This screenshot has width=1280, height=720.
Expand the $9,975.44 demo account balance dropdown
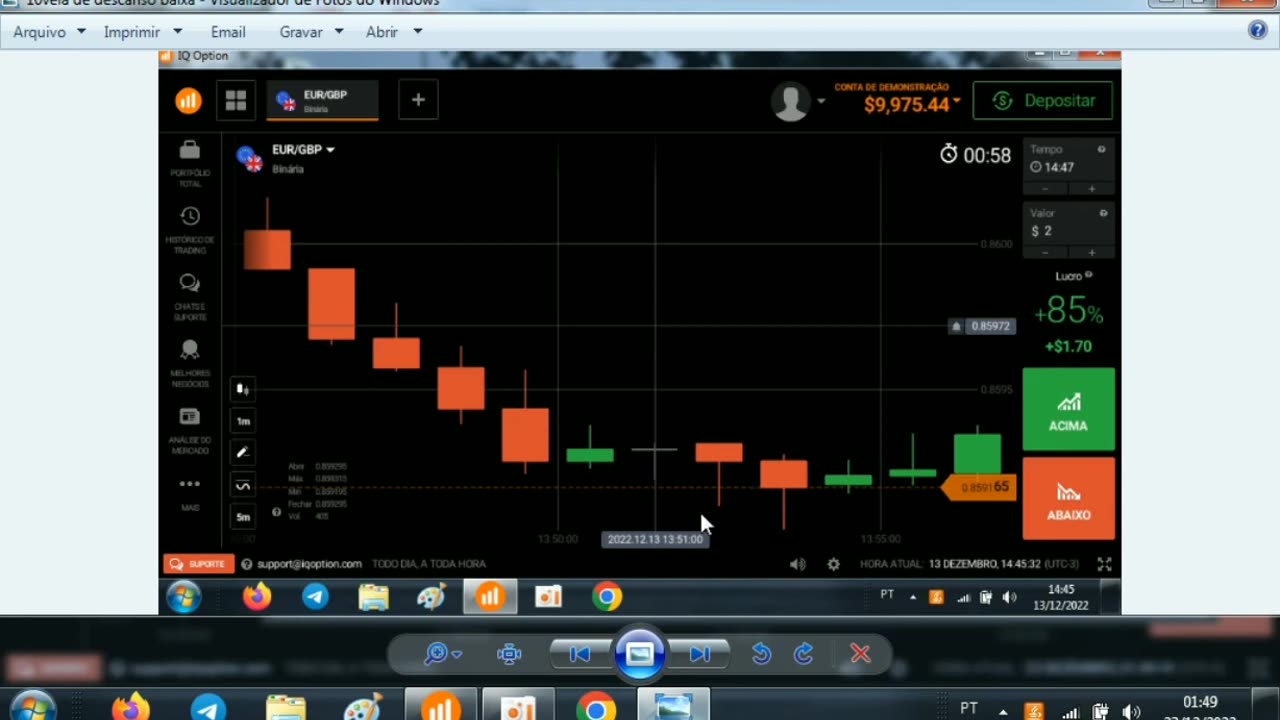tap(911, 104)
